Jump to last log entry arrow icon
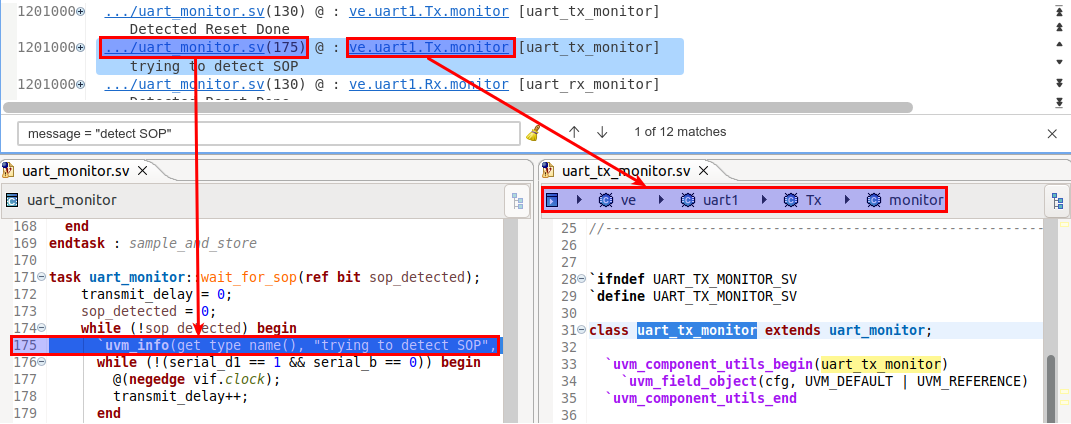1071x424 pixels. pyautogui.click(x=1059, y=102)
